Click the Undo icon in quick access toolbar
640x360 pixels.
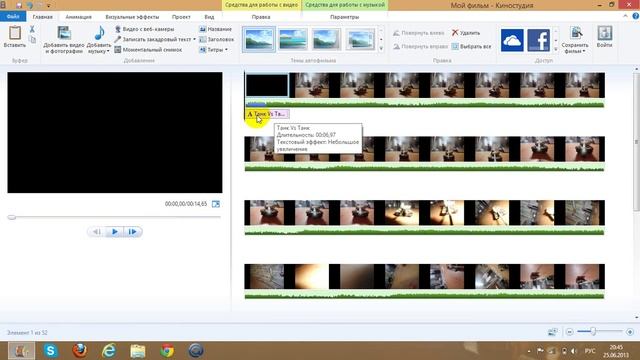(x=30, y=5)
